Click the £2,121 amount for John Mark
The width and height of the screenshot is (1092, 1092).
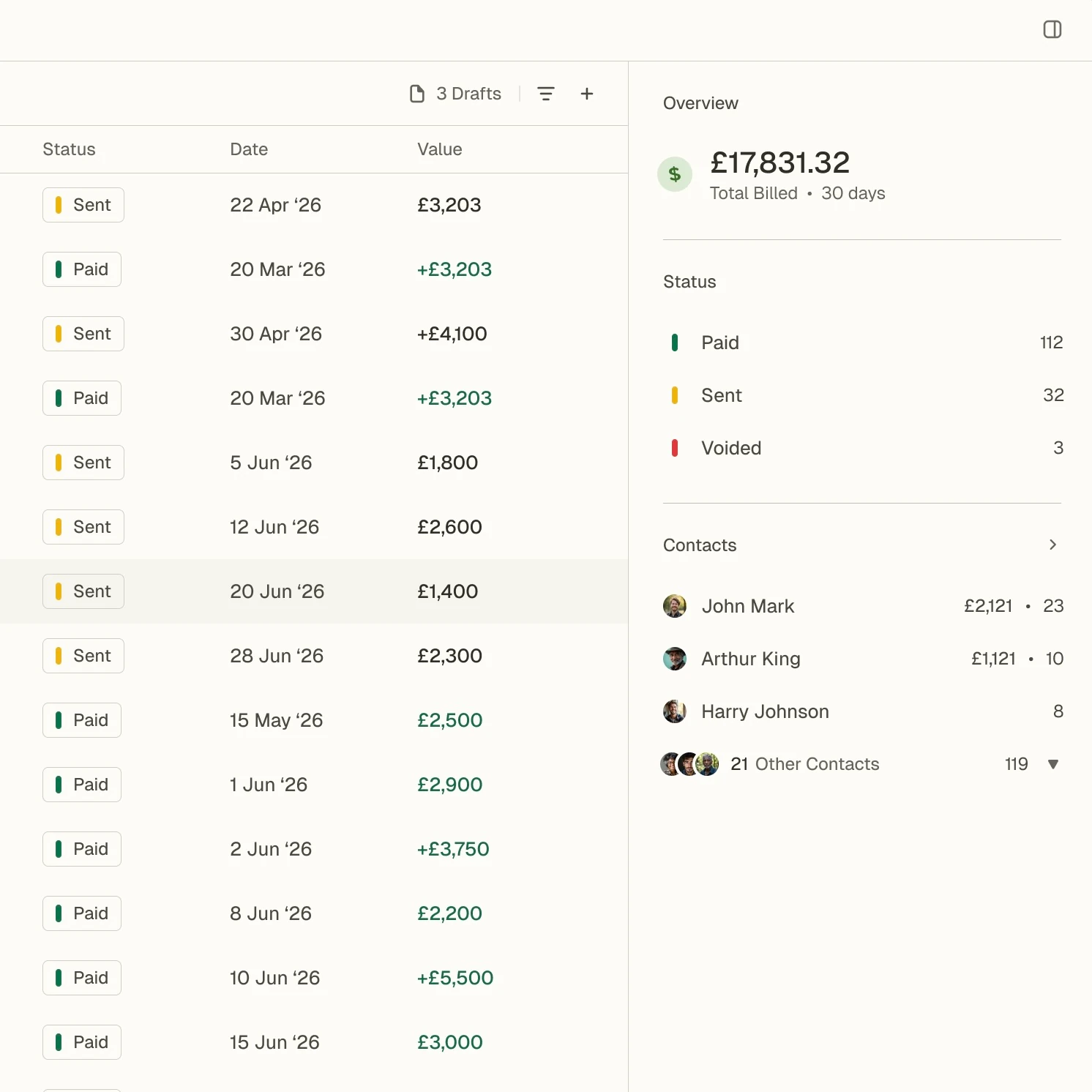[x=988, y=606]
